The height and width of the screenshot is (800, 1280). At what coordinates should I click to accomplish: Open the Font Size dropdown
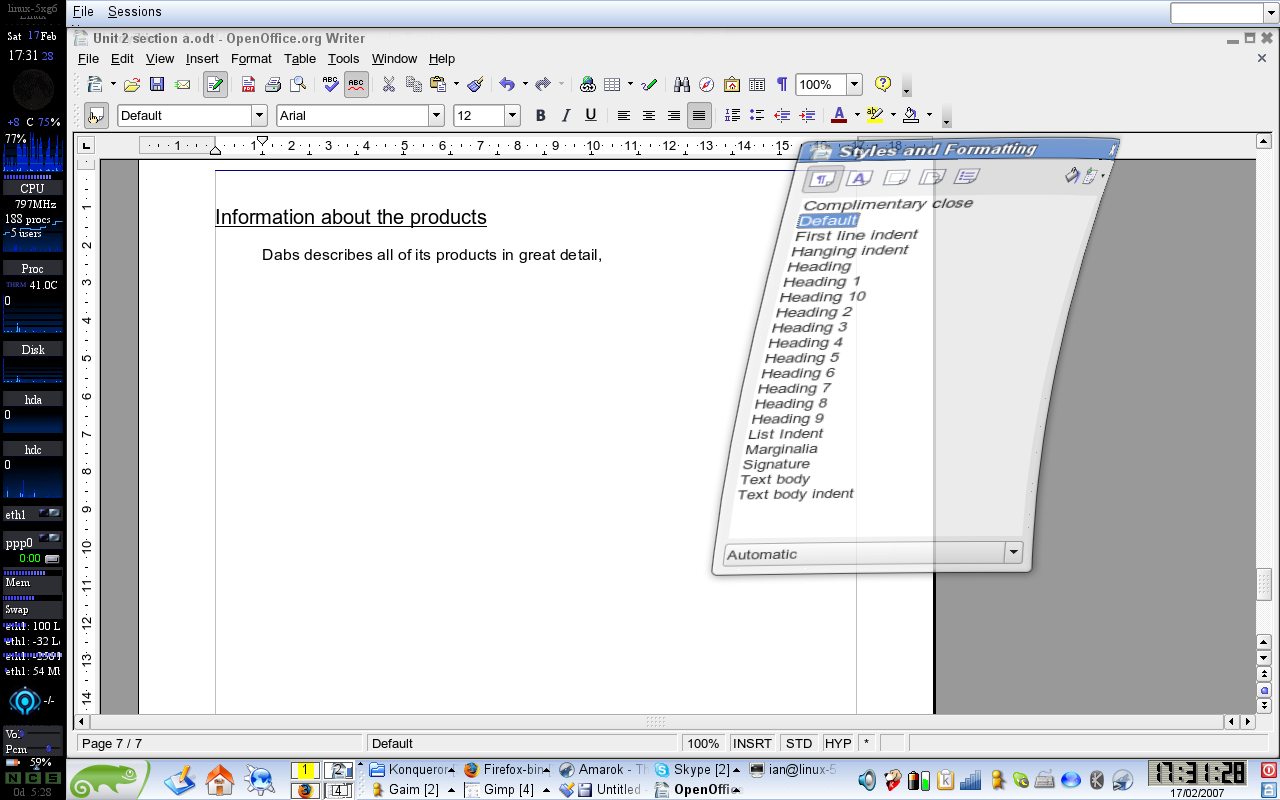pyautogui.click(x=512, y=116)
